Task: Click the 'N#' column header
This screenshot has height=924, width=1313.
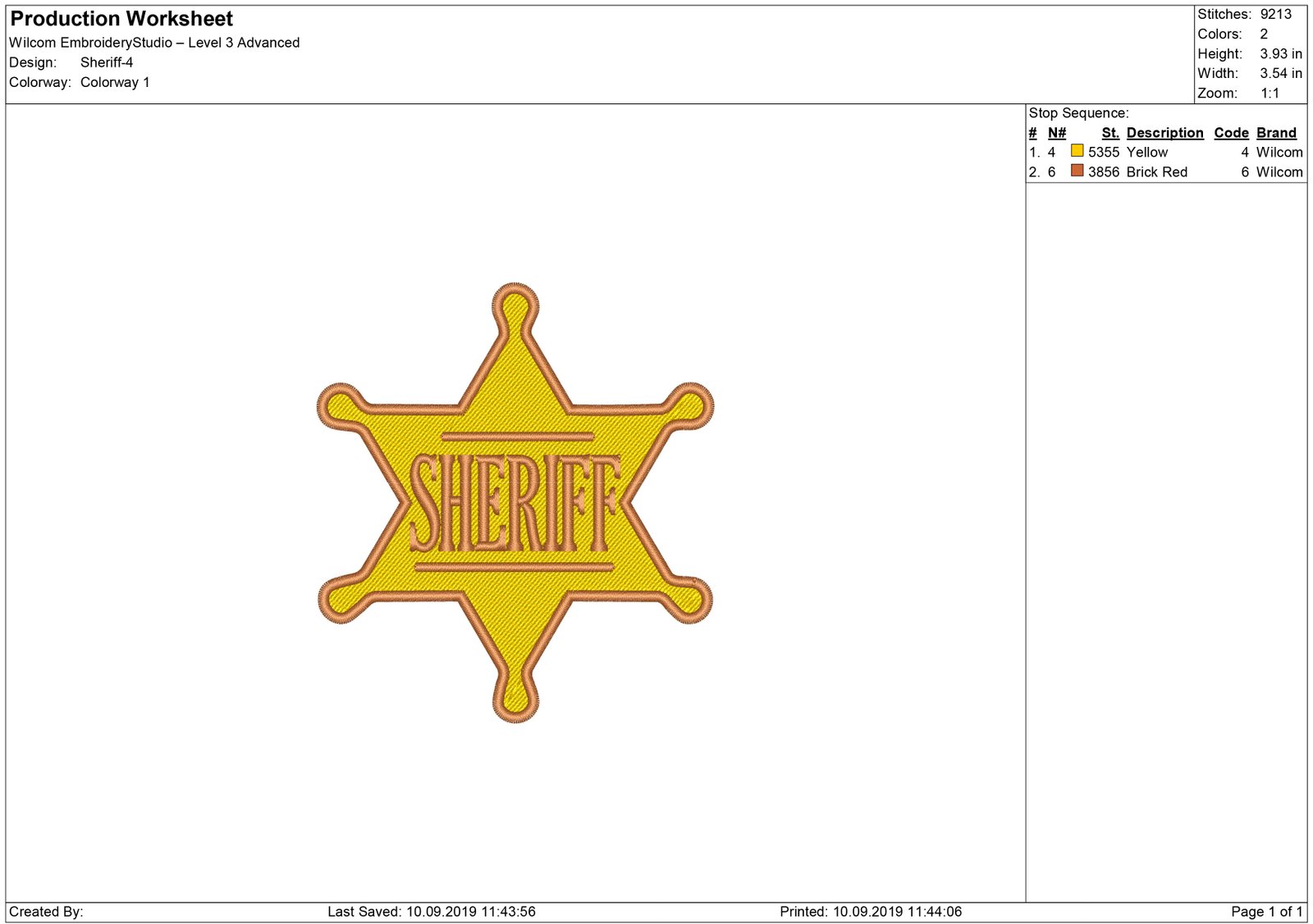Action: 1057,133
